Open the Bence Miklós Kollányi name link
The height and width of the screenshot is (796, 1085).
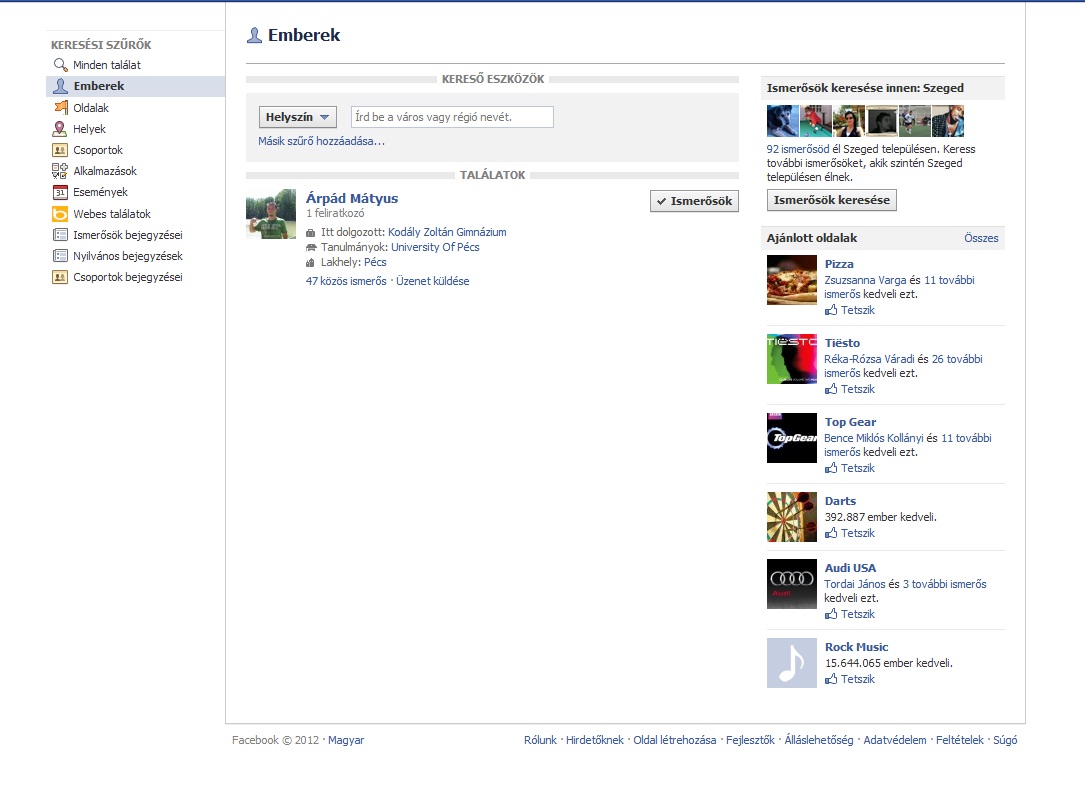874,437
